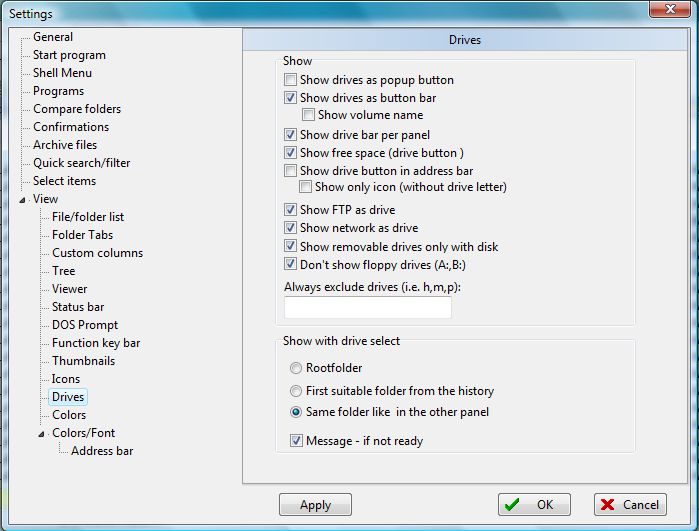Select Tree under View
699x531 pixels.
pyautogui.click(x=63, y=271)
